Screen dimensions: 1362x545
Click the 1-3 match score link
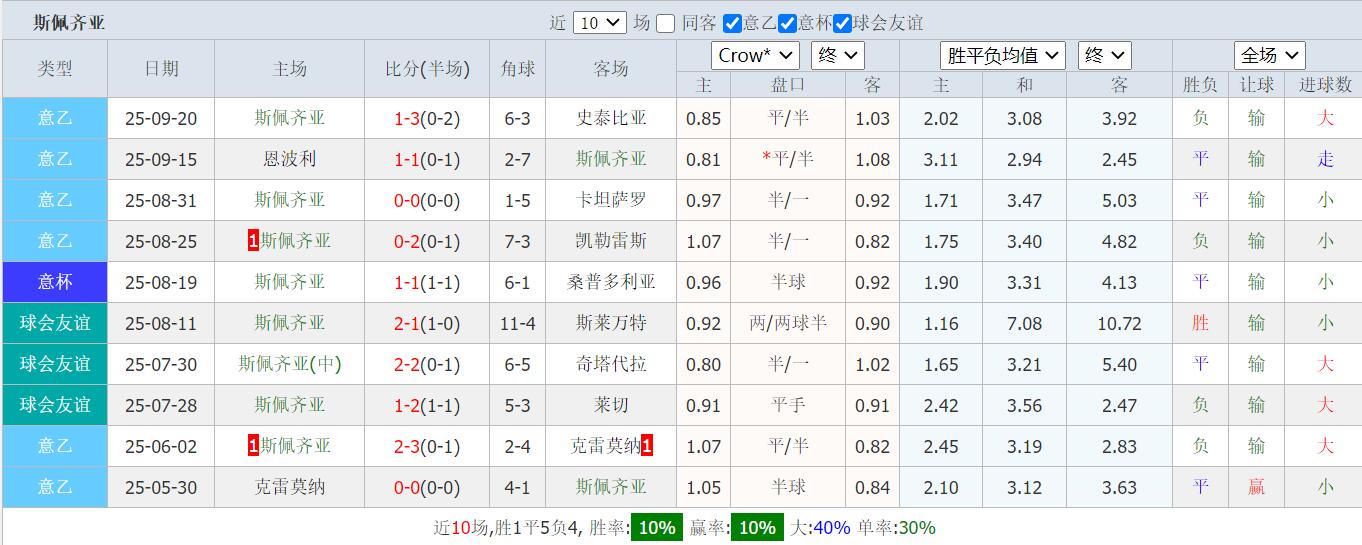(x=406, y=118)
